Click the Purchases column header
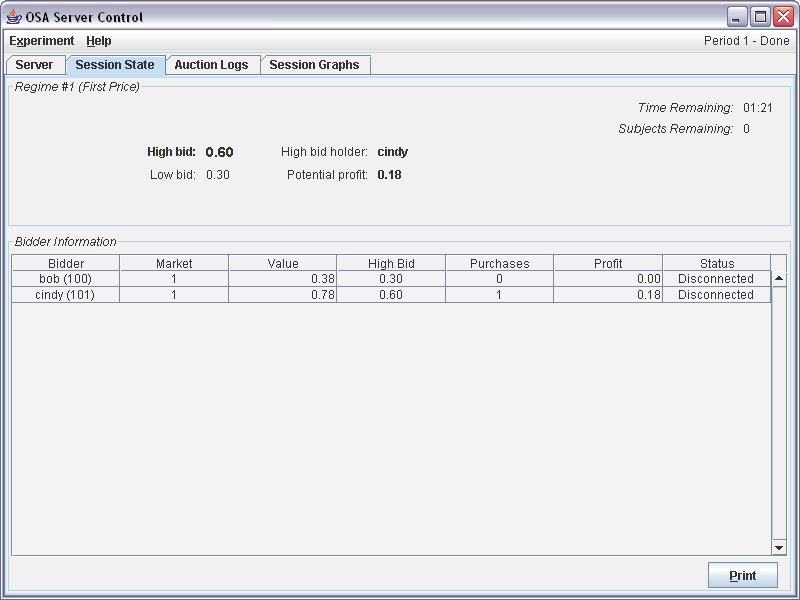The height and width of the screenshot is (600, 800). (x=499, y=263)
